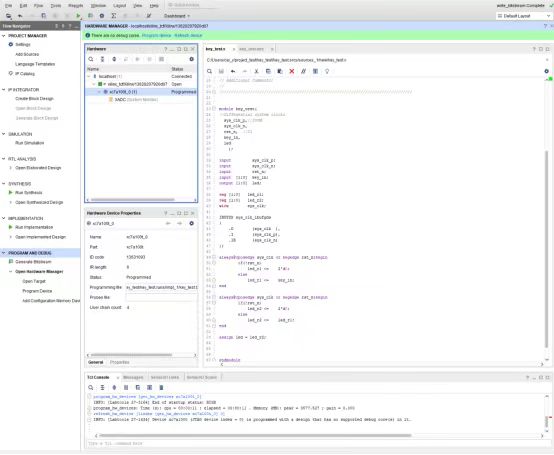This screenshot has height=455, width=554.
Task: Open project Settings in Flow Navigator
Action: [x=23, y=45]
